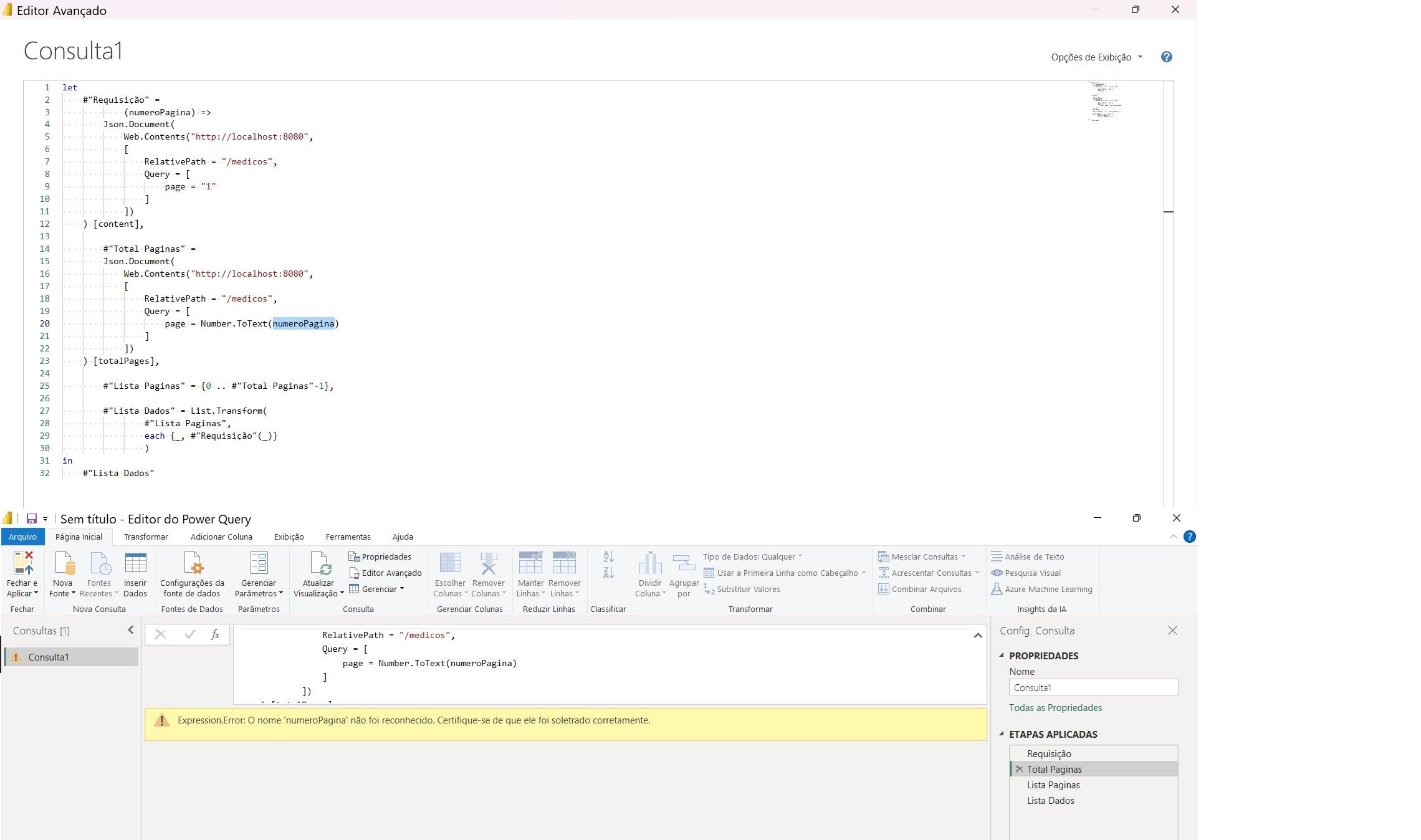Switch to the Ajuda tab
This screenshot has width=1421, height=840.
point(403,537)
